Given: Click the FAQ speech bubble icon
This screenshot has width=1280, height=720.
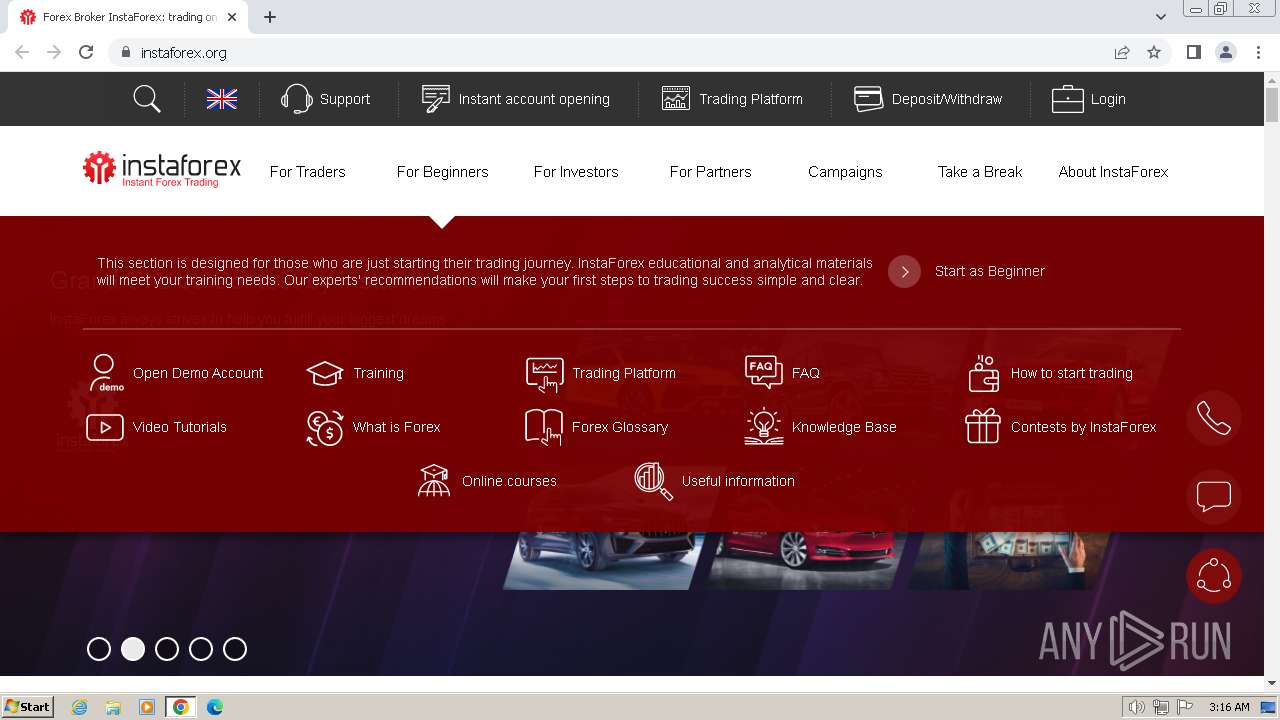Looking at the screenshot, I should tap(764, 372).
